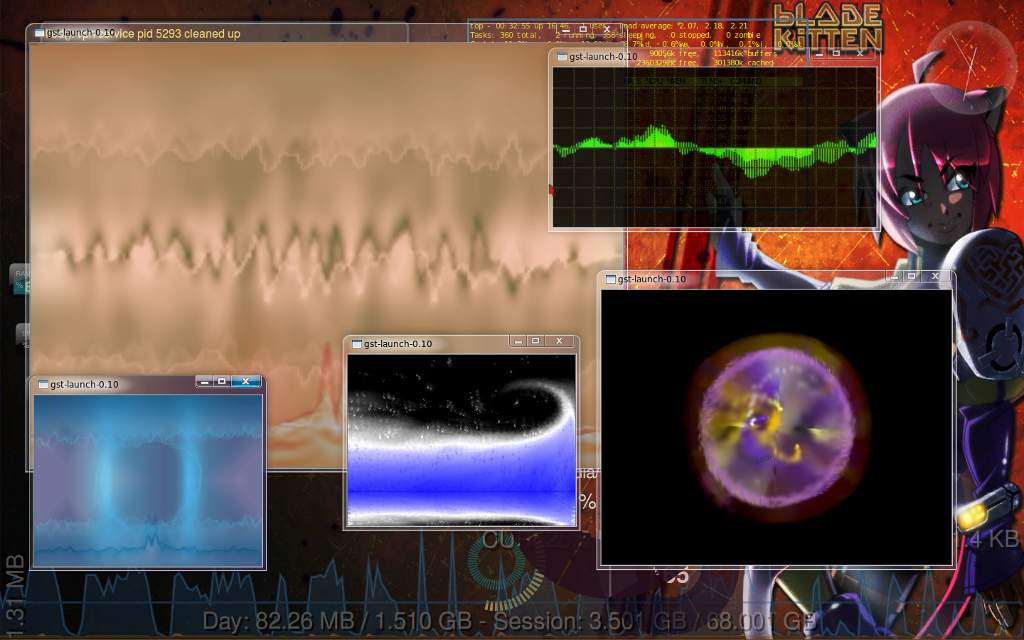Maximize the green waveform gst-launch window
1024x640 pixels.
pyautogui.click(x=836, y=54)
